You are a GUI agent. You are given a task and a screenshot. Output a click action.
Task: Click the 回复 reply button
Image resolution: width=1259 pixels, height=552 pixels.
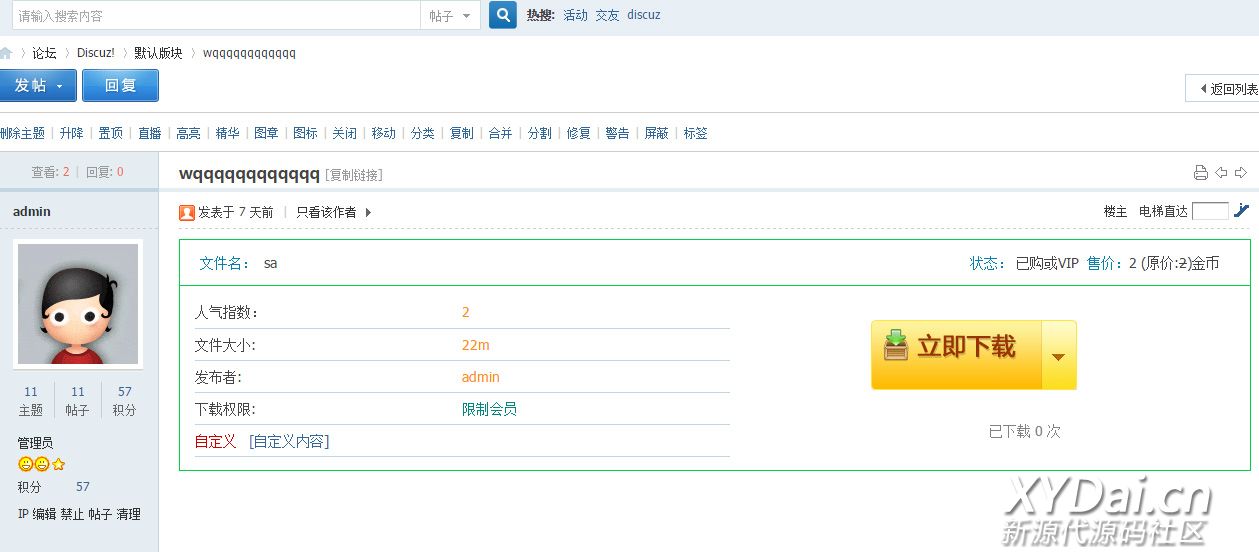coord(120,86)
